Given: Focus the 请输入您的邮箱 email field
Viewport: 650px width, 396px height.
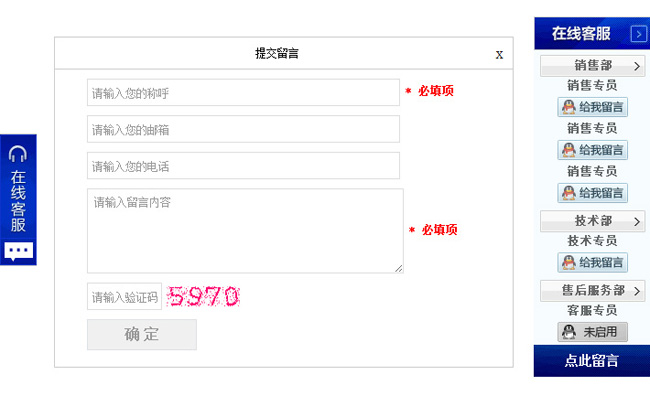Looking at the screenshot, I should [x=243, y=129].
